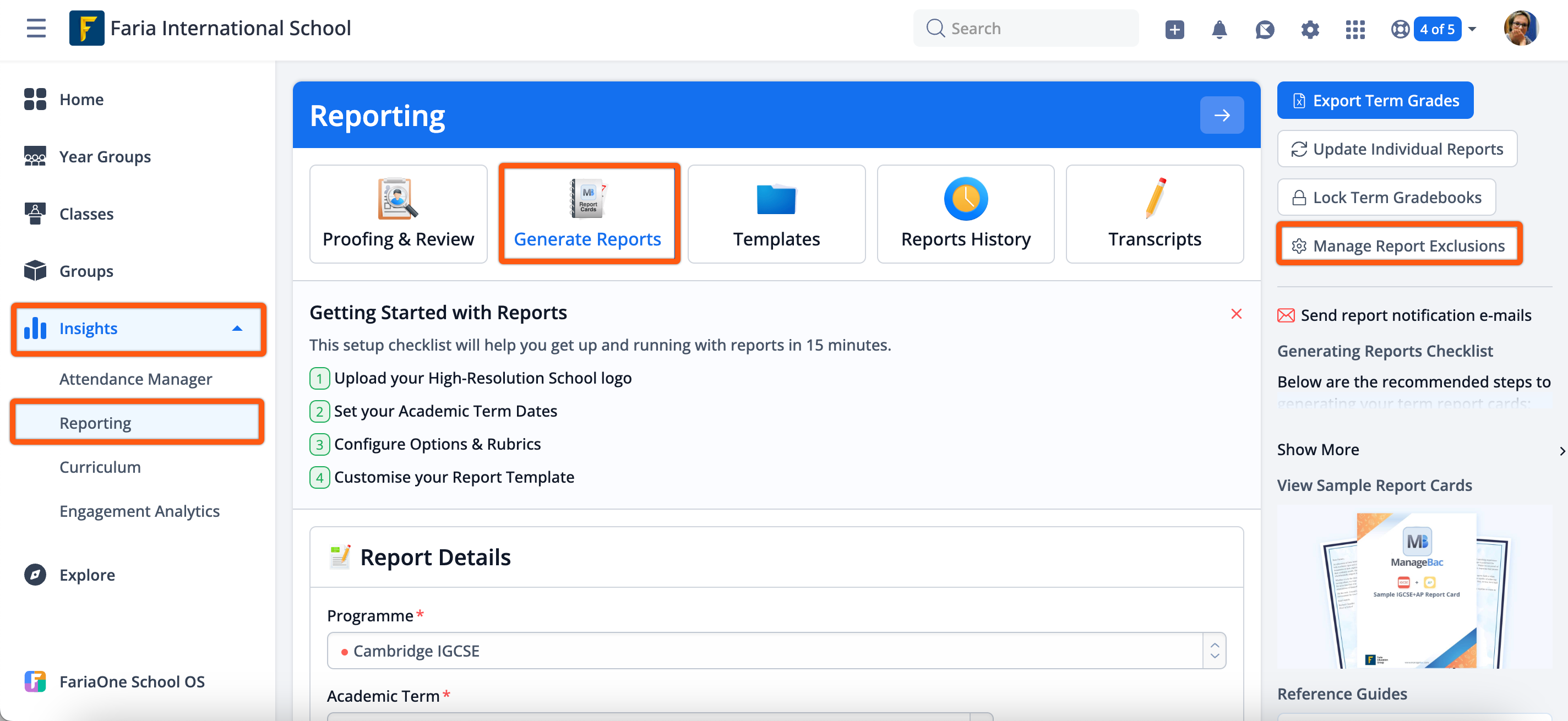
Task: Click the Reporting header arrow button
Action: pos(1221,115)
